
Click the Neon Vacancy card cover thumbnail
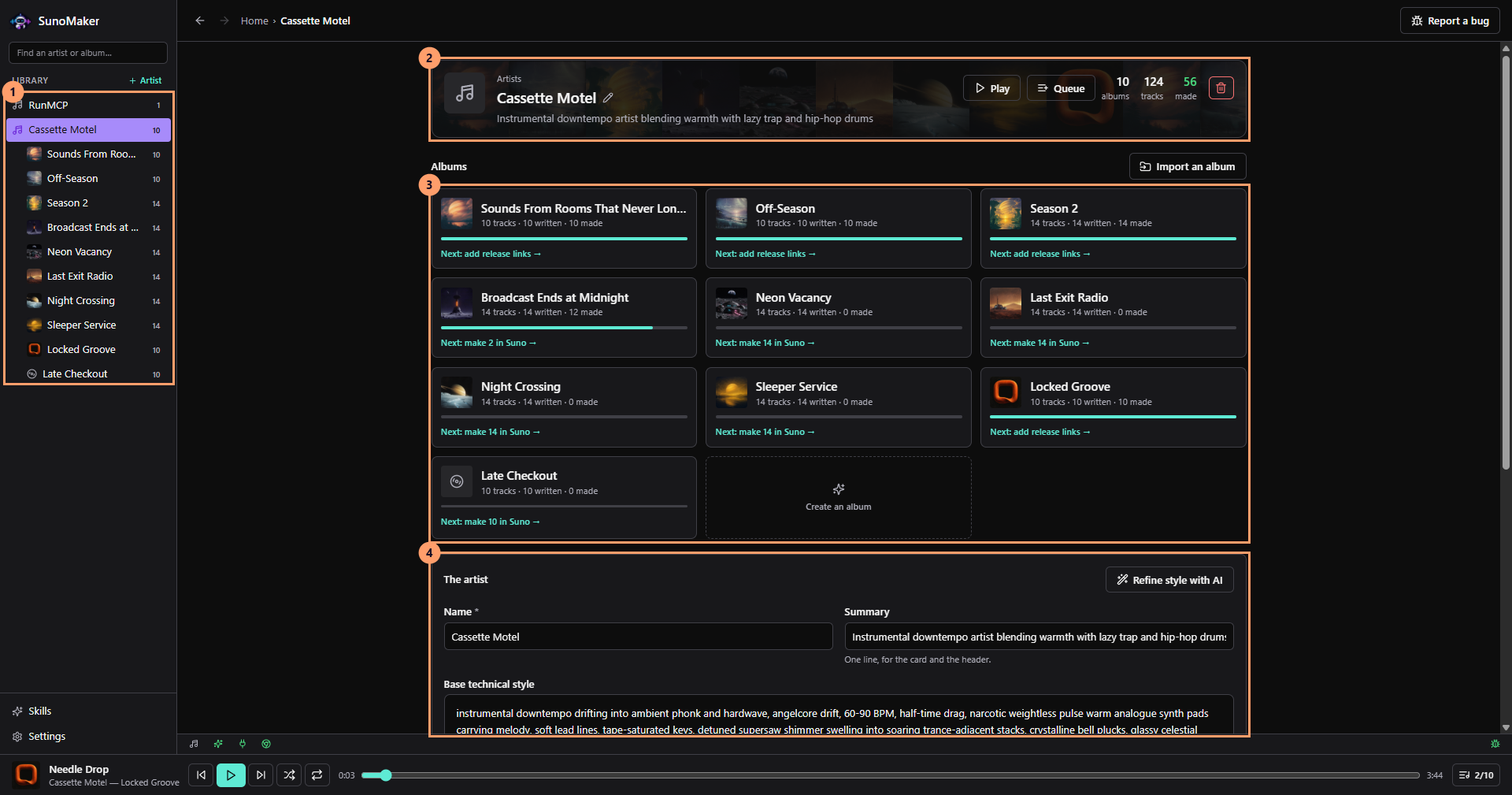(732, 303)
